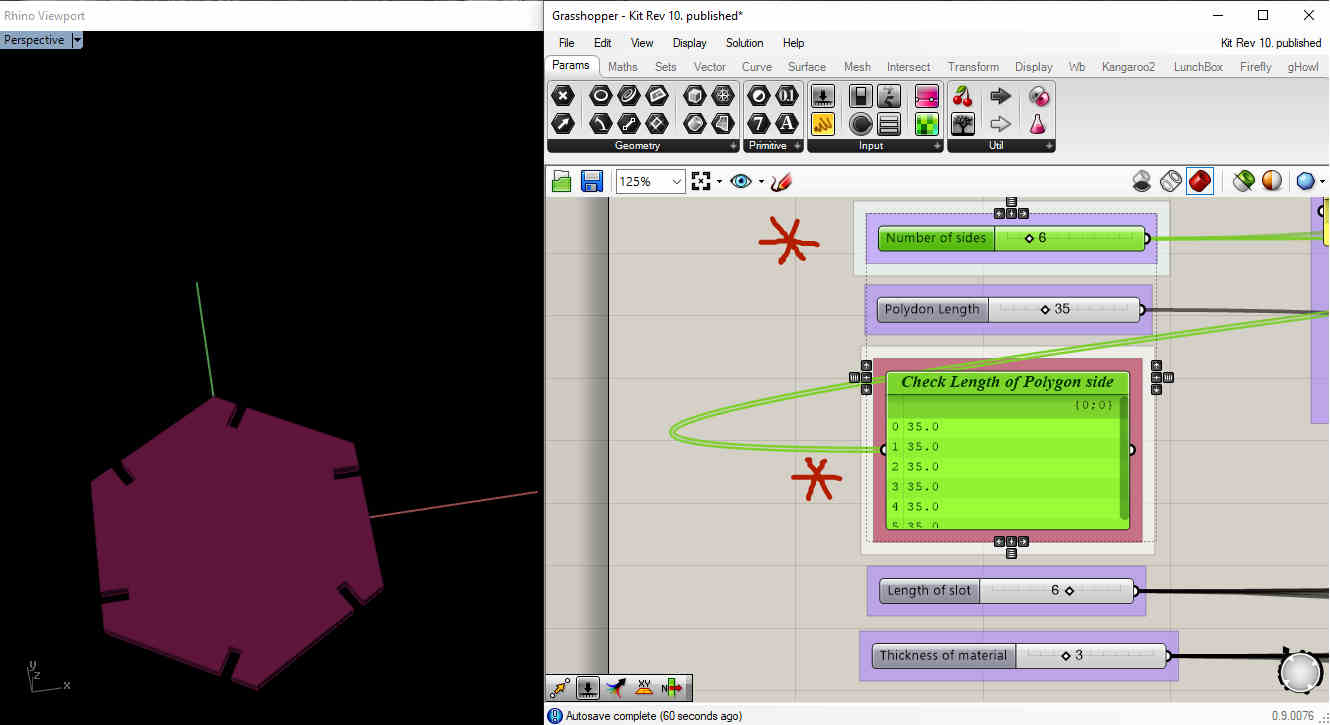Select the Circle parameter icon
The width and height of the screenshot is (1330, 725).
(600, 96)
